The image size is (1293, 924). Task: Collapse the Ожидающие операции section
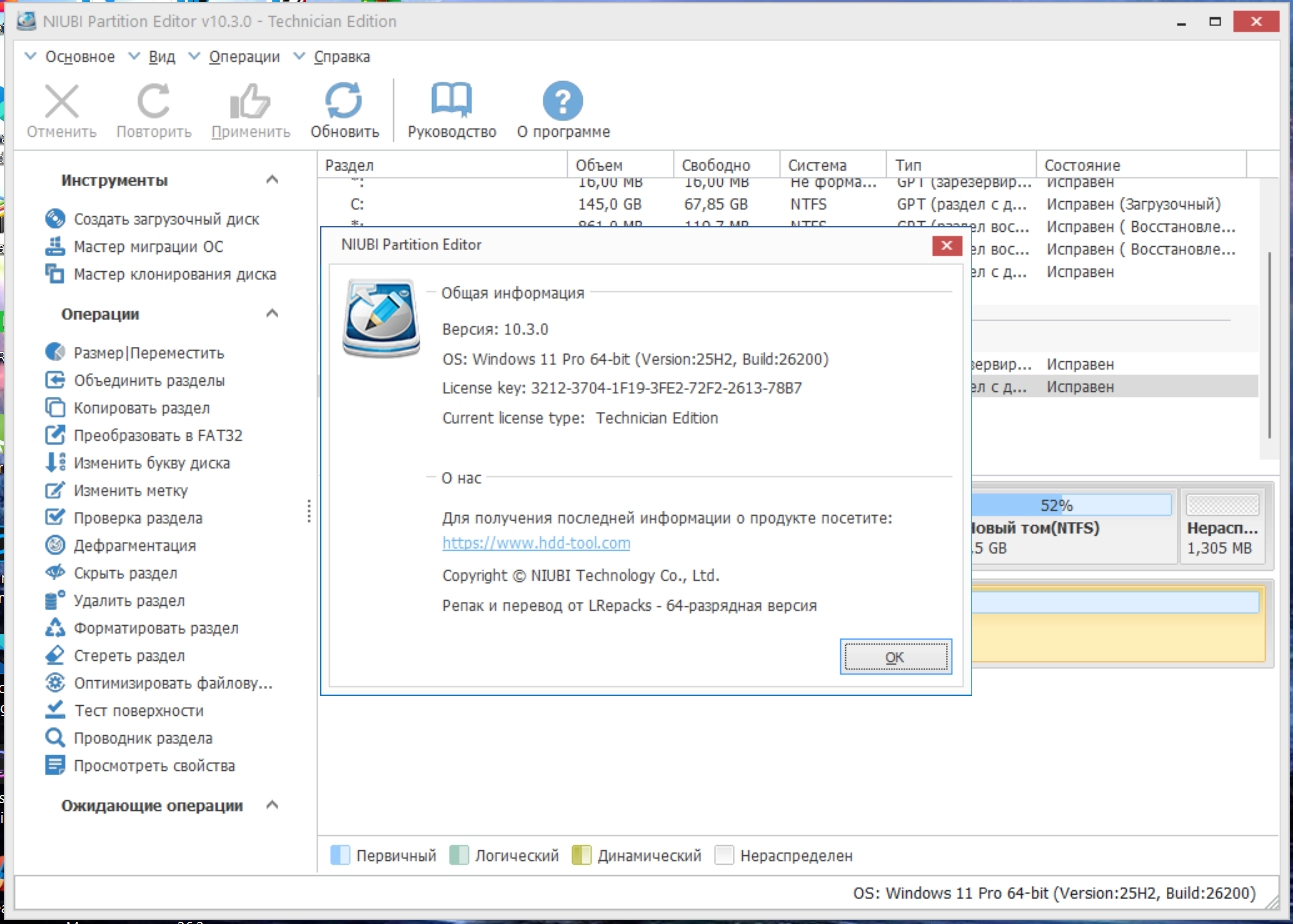point(271,805)
